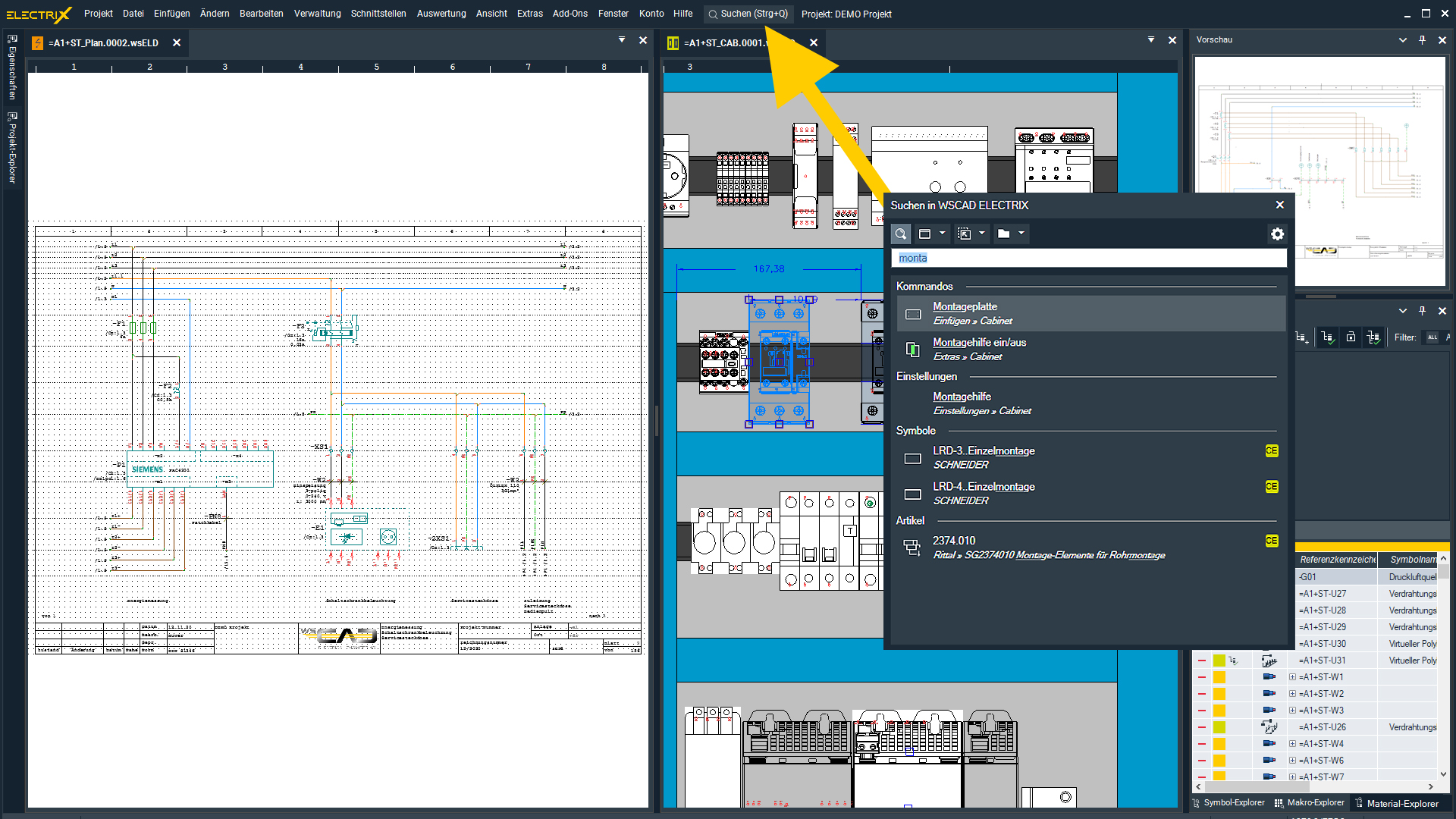
Task: Select the Montageplatte command result
Action: pyautogui.click(x=965, y=306)
